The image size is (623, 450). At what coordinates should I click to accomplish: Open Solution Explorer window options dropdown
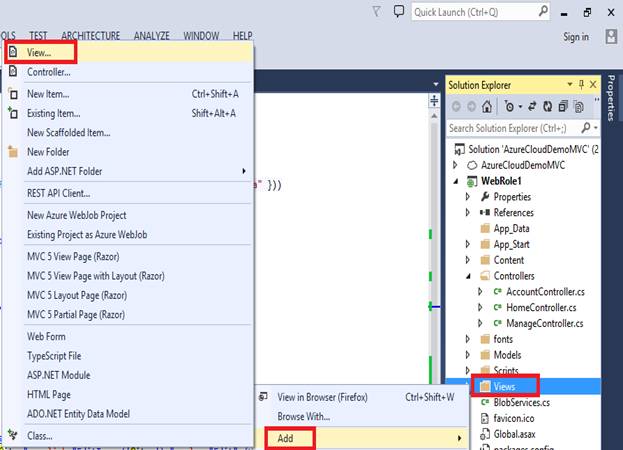click(x=569, y=84)
